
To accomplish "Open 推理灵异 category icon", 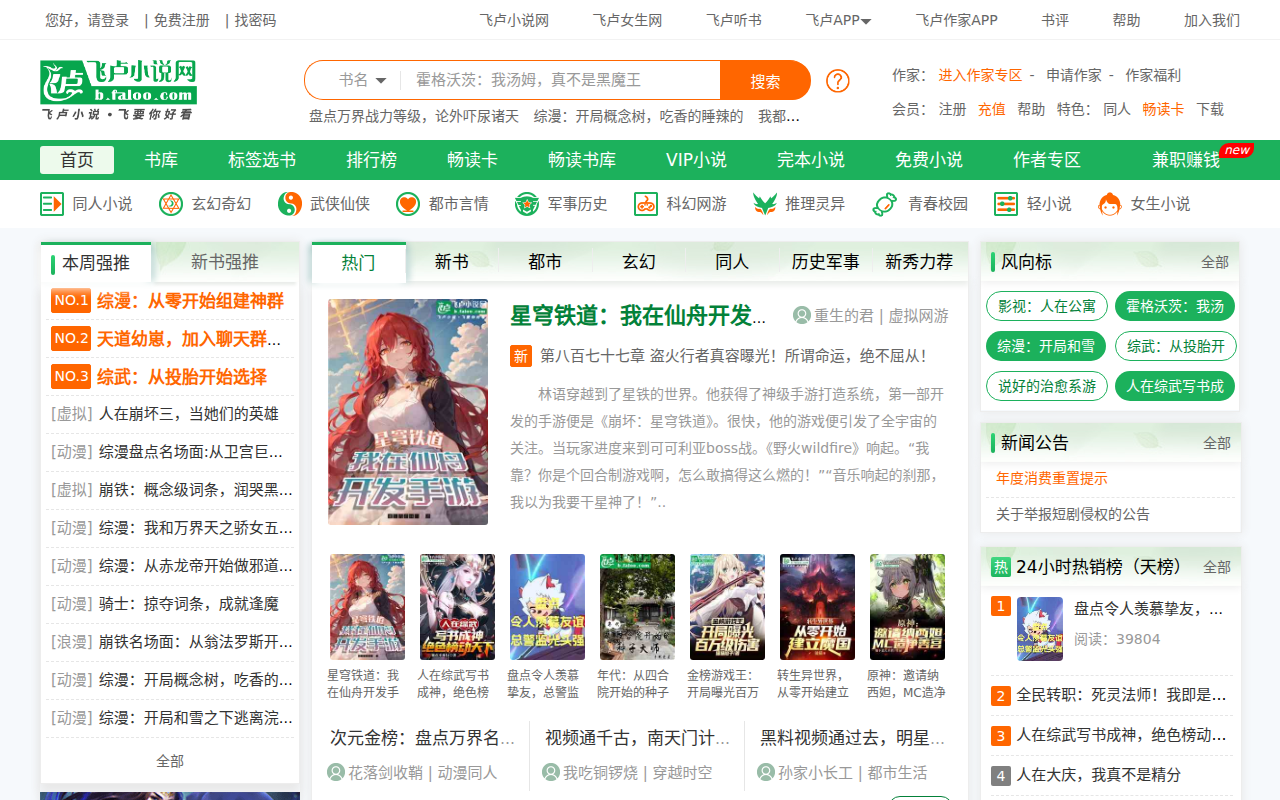I will [765, 204].
